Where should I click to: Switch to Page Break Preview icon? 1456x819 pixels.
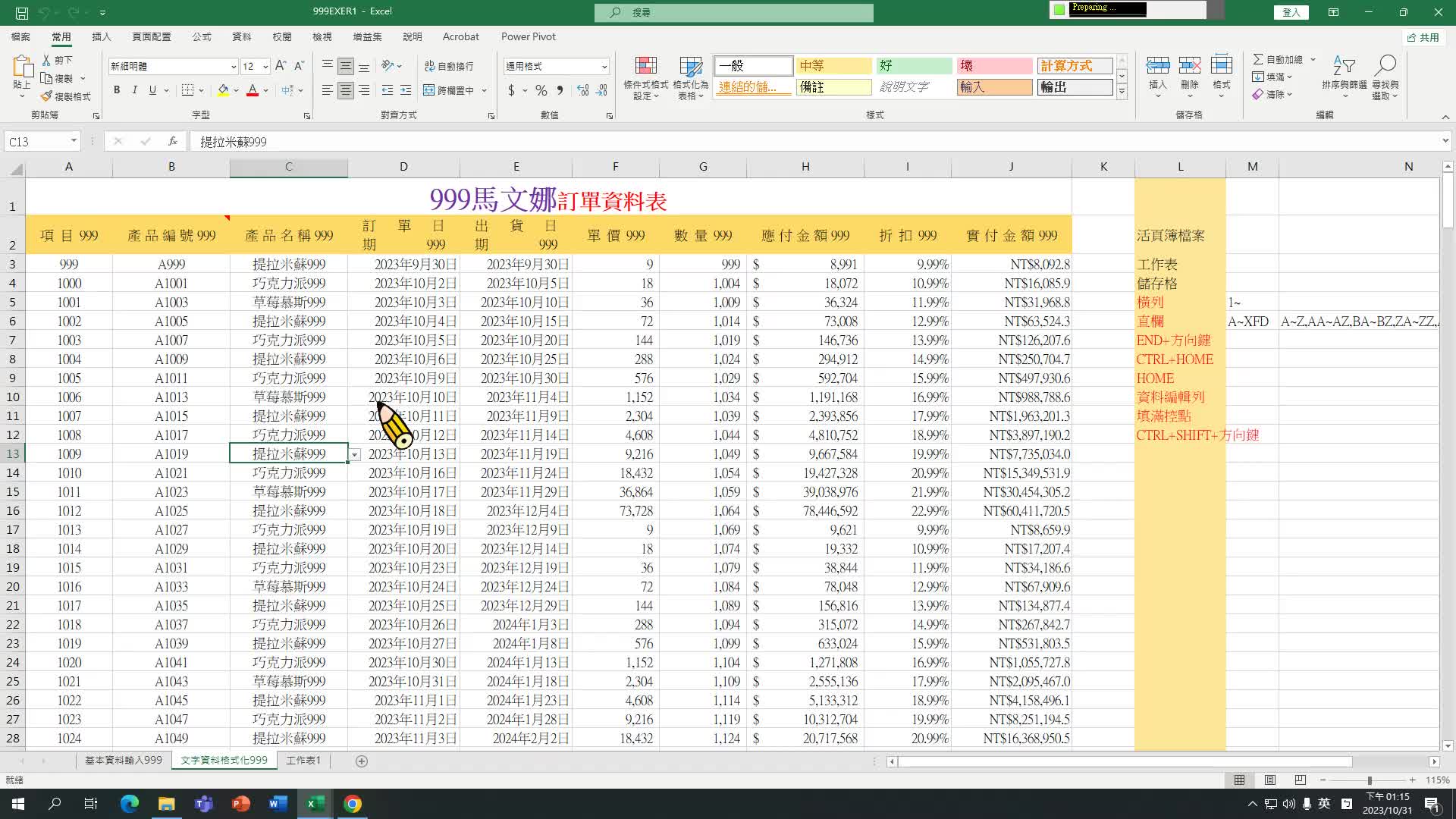1300,780
